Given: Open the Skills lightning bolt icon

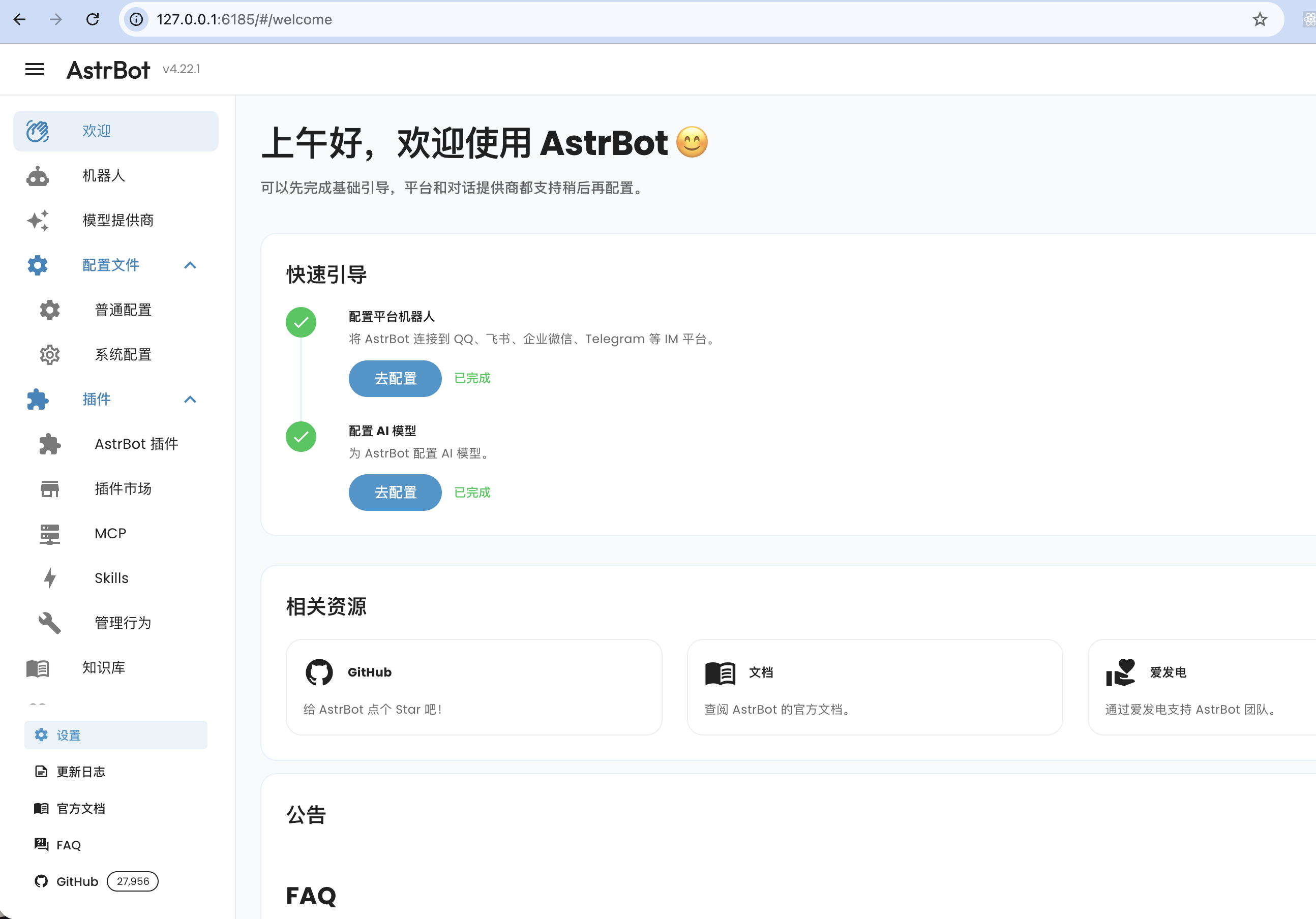Looking at the screenshot, I should (x=50, y=578).
